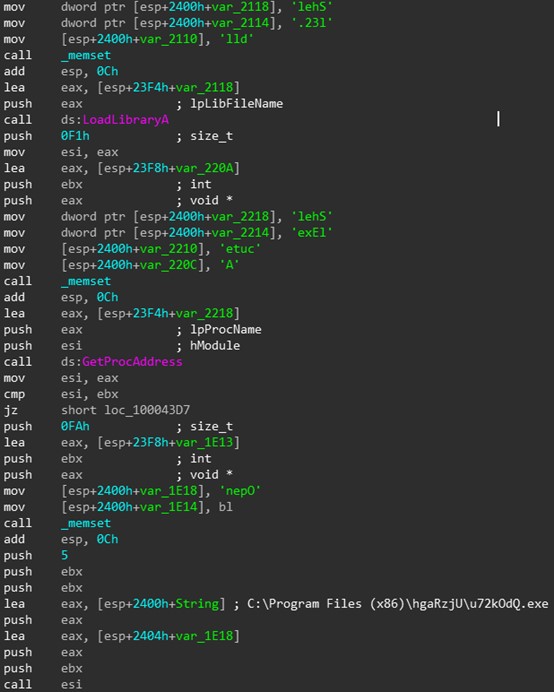Select the var_220C variable with 'A'
This screenshot has height=692, width=554.
169,265
